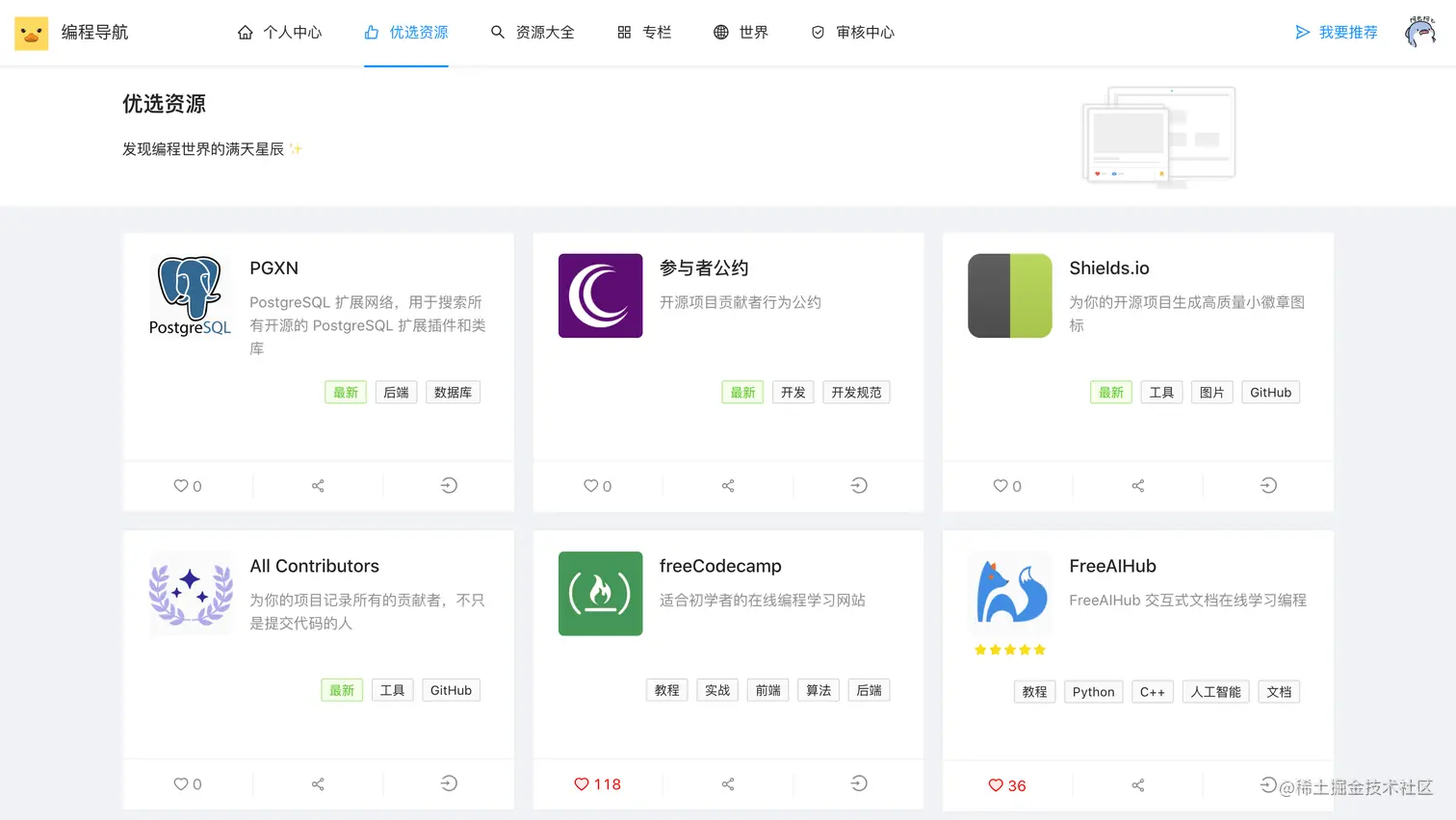Visit the PGXN resource via the arrow icon

(449, 485)
